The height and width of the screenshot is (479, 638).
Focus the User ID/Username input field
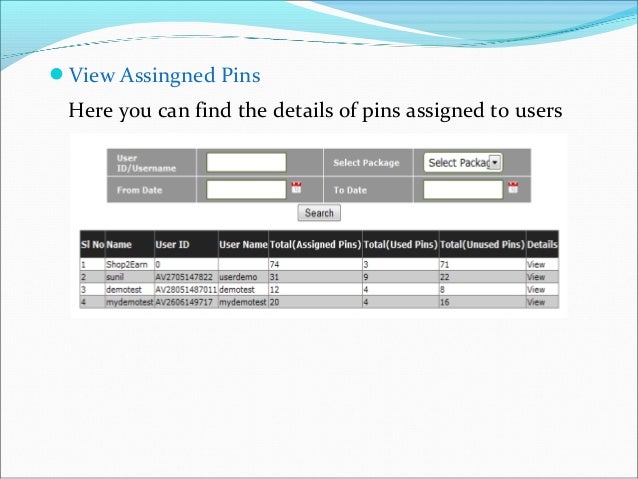tap(246, 163)
